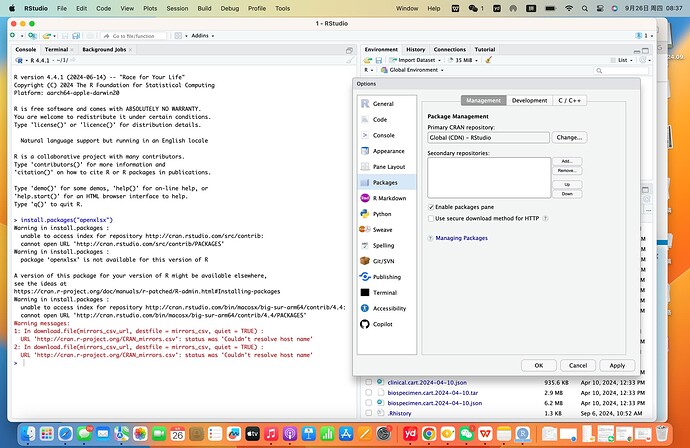Click Cancel in the Options dialog
This screenshot has height=448, width=690.
pos(578,365)
